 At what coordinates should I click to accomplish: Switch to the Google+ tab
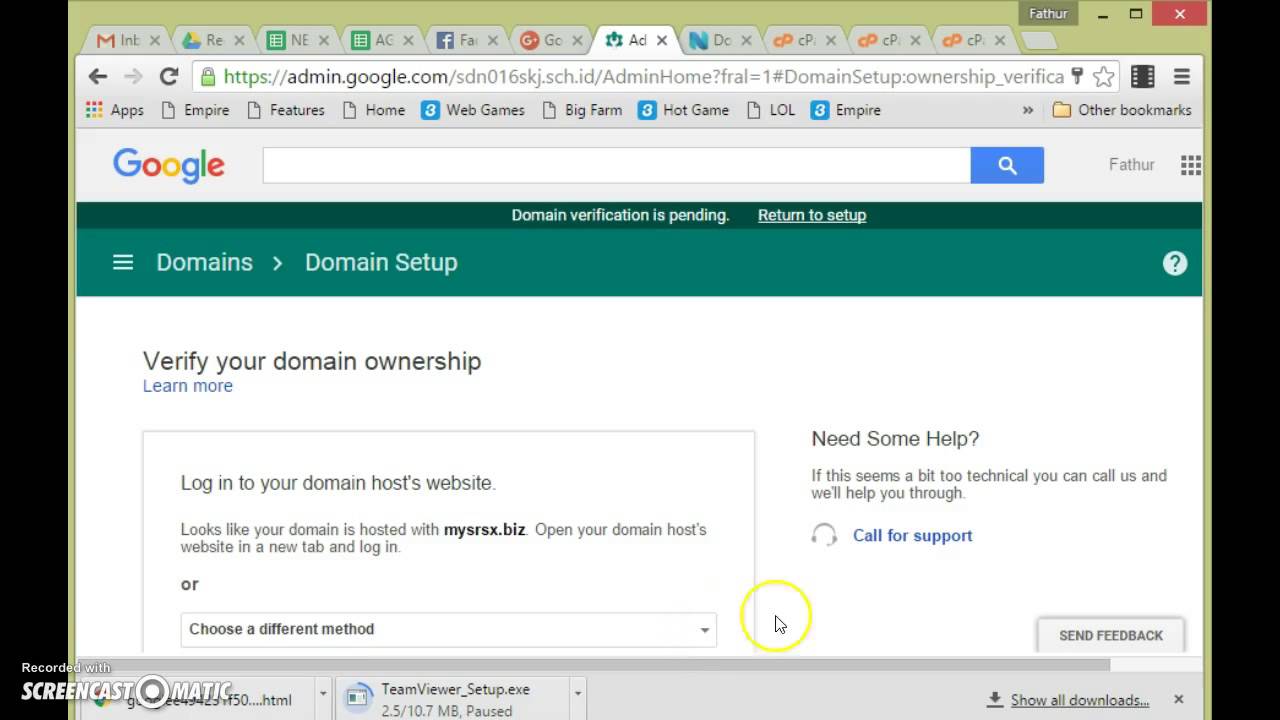549,41
